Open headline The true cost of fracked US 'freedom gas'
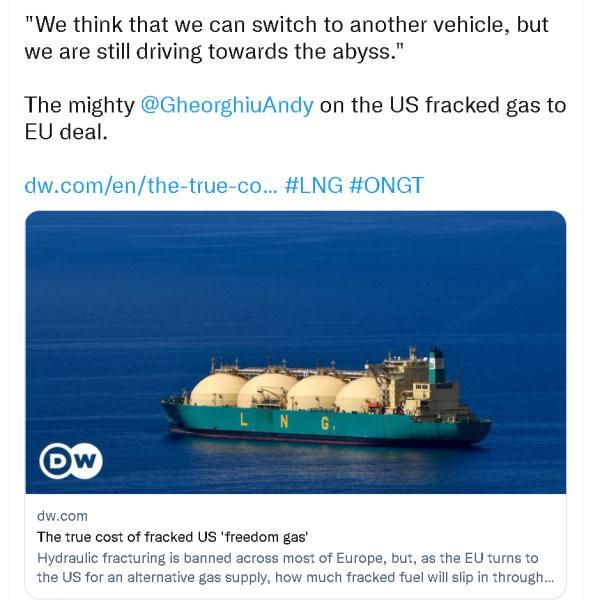The image size is (600, 600). click(173, 537)
